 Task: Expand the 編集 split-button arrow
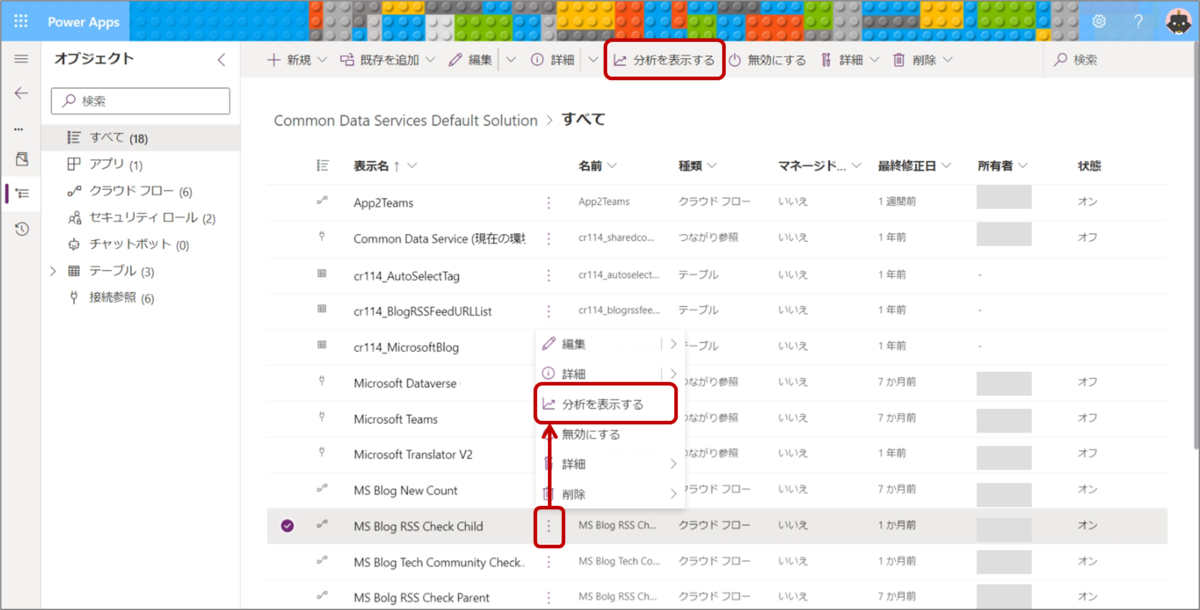pos(511,60)
